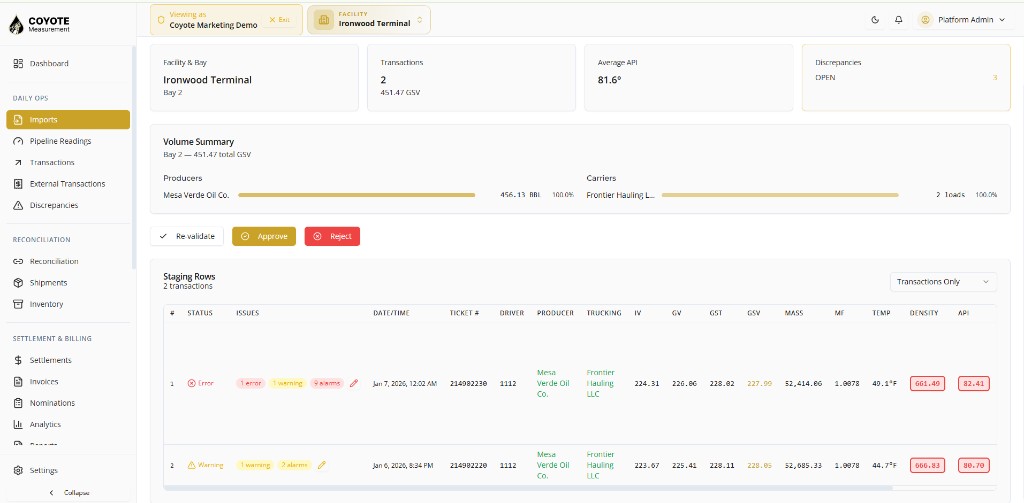Image resolution: width=1024 pixels, height=503 pixels.
Task: Click the red density value 661.49
Action: pos(927,383)
